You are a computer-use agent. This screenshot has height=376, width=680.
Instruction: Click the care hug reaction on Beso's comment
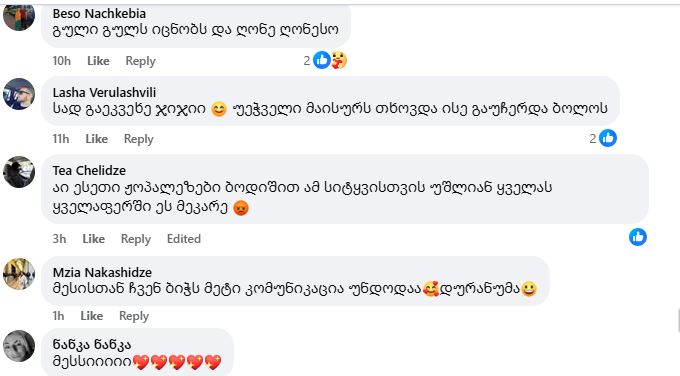click(x=339, y=60)
